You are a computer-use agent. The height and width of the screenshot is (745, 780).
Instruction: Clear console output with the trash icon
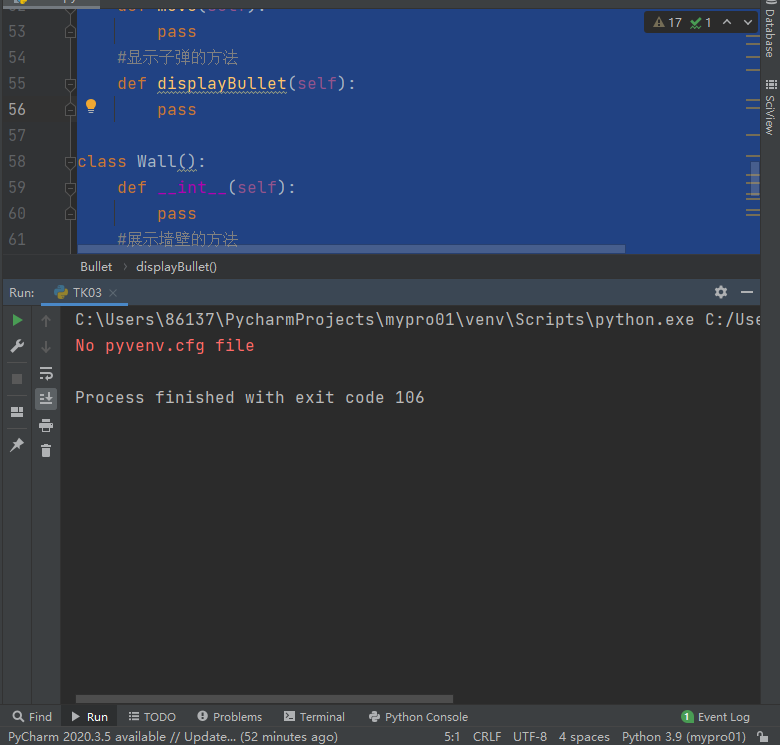tap(46, 451)
